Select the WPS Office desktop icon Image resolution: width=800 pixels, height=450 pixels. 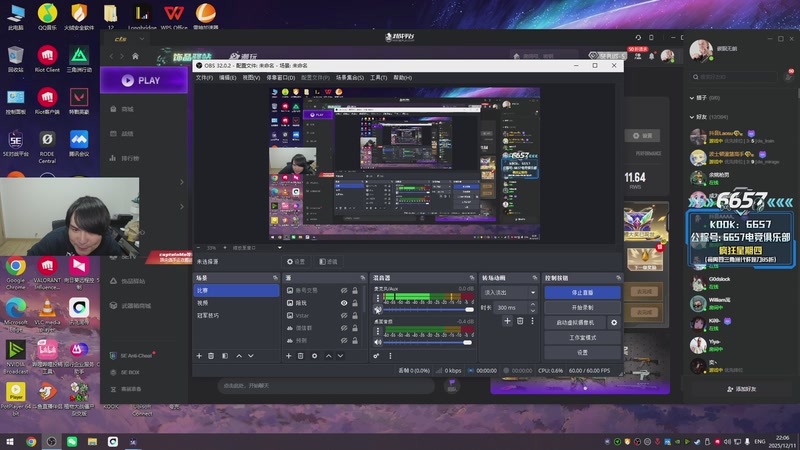pos(173,16)
